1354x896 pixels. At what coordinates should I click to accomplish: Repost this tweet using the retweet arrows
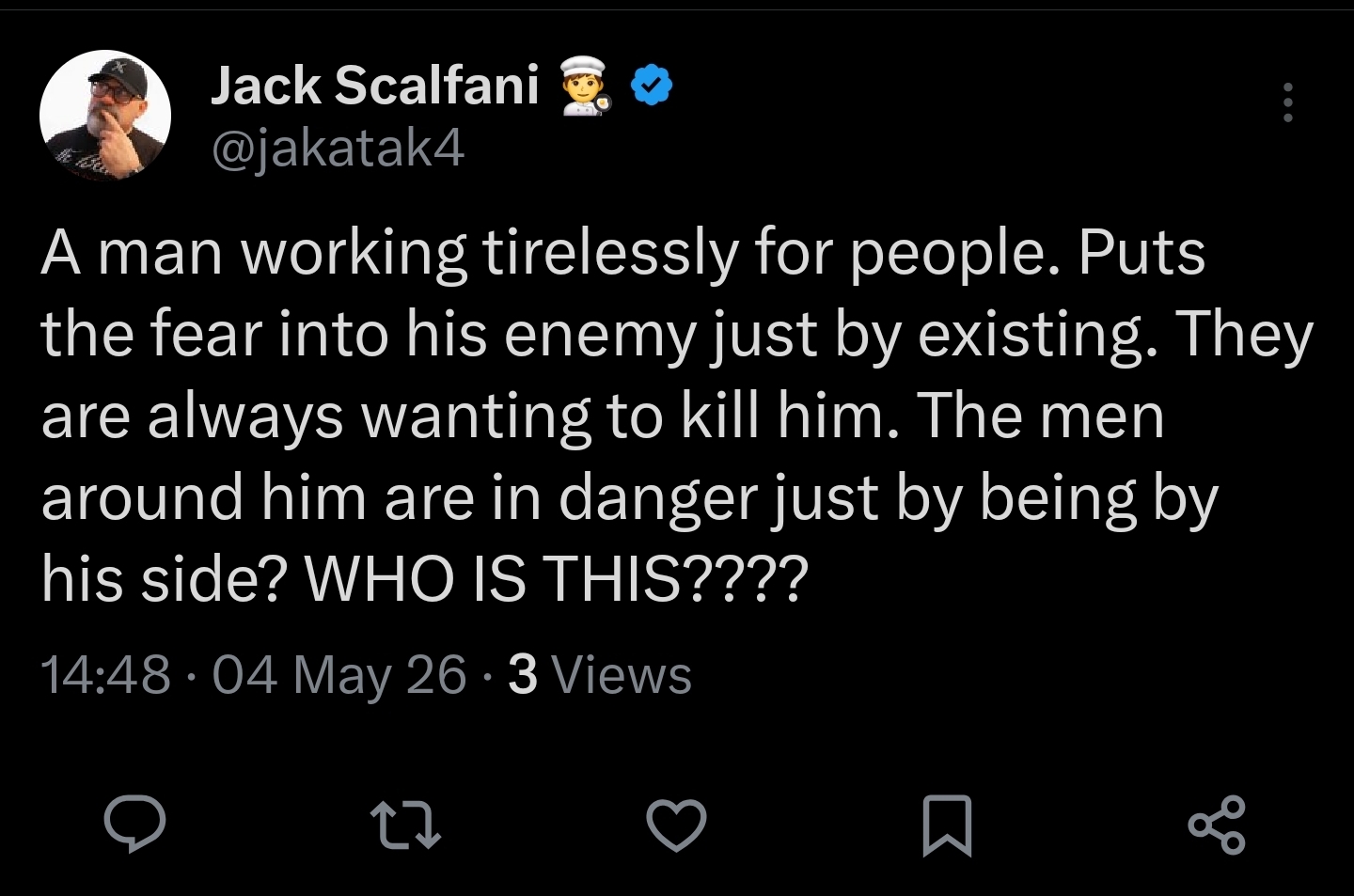pyautogui.click(x=405, y=825)
